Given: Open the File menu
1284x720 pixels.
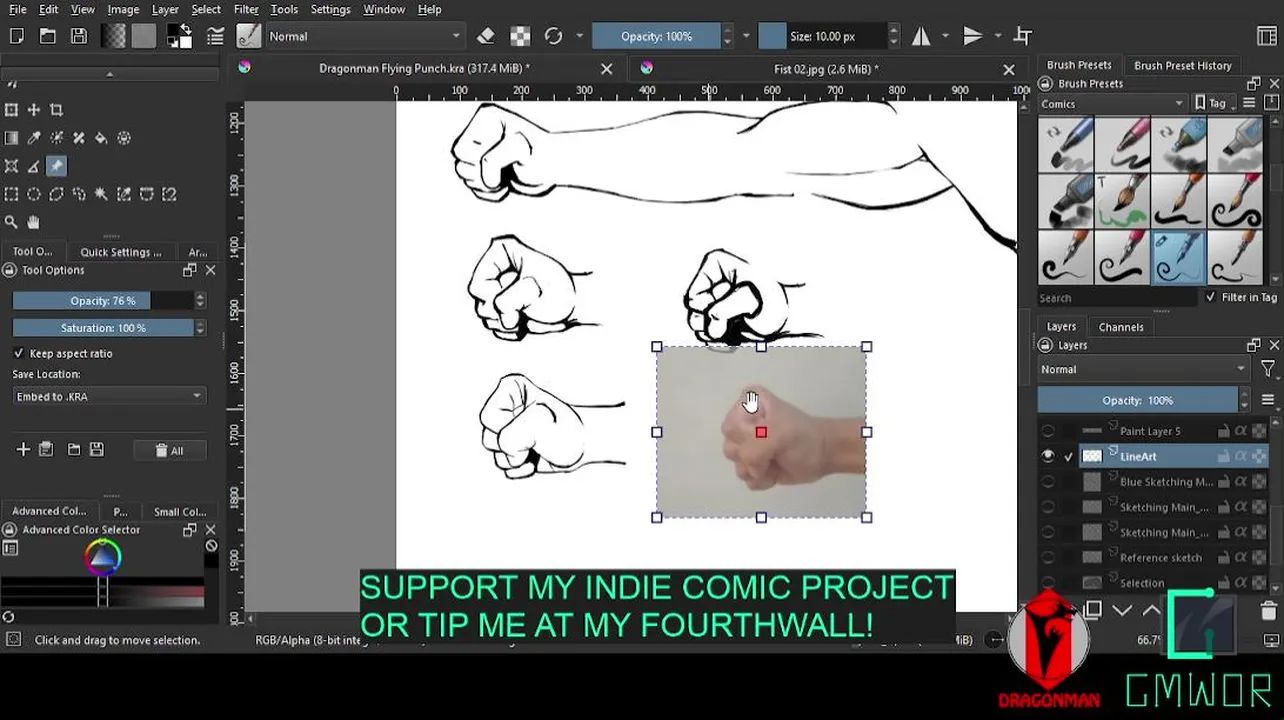Looking at the screenshot, I should pos(18,9).
